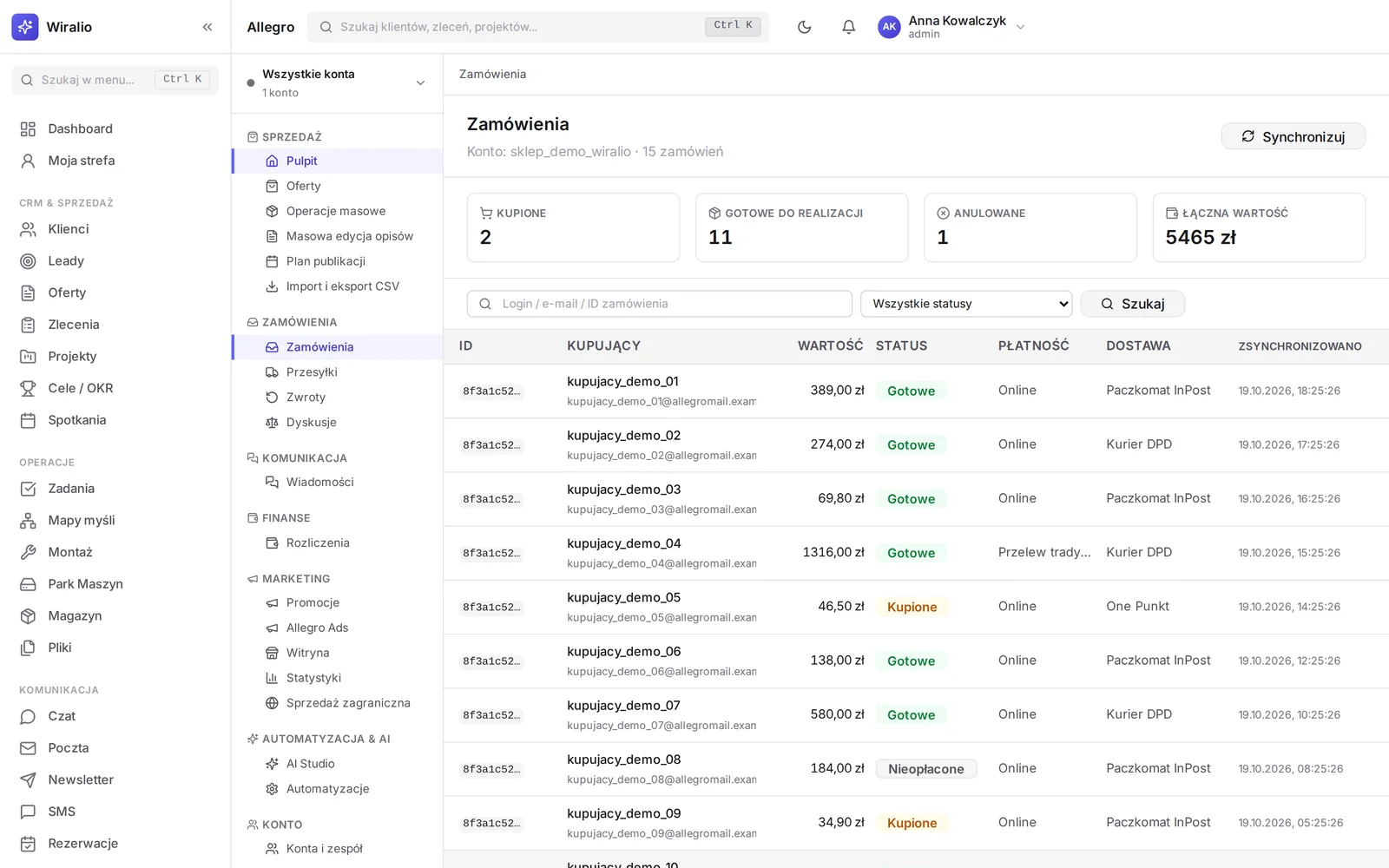Select Pulpit in Sprzedaż section
The width and height of the screenshot is (1389, 868).
[338, 161]
